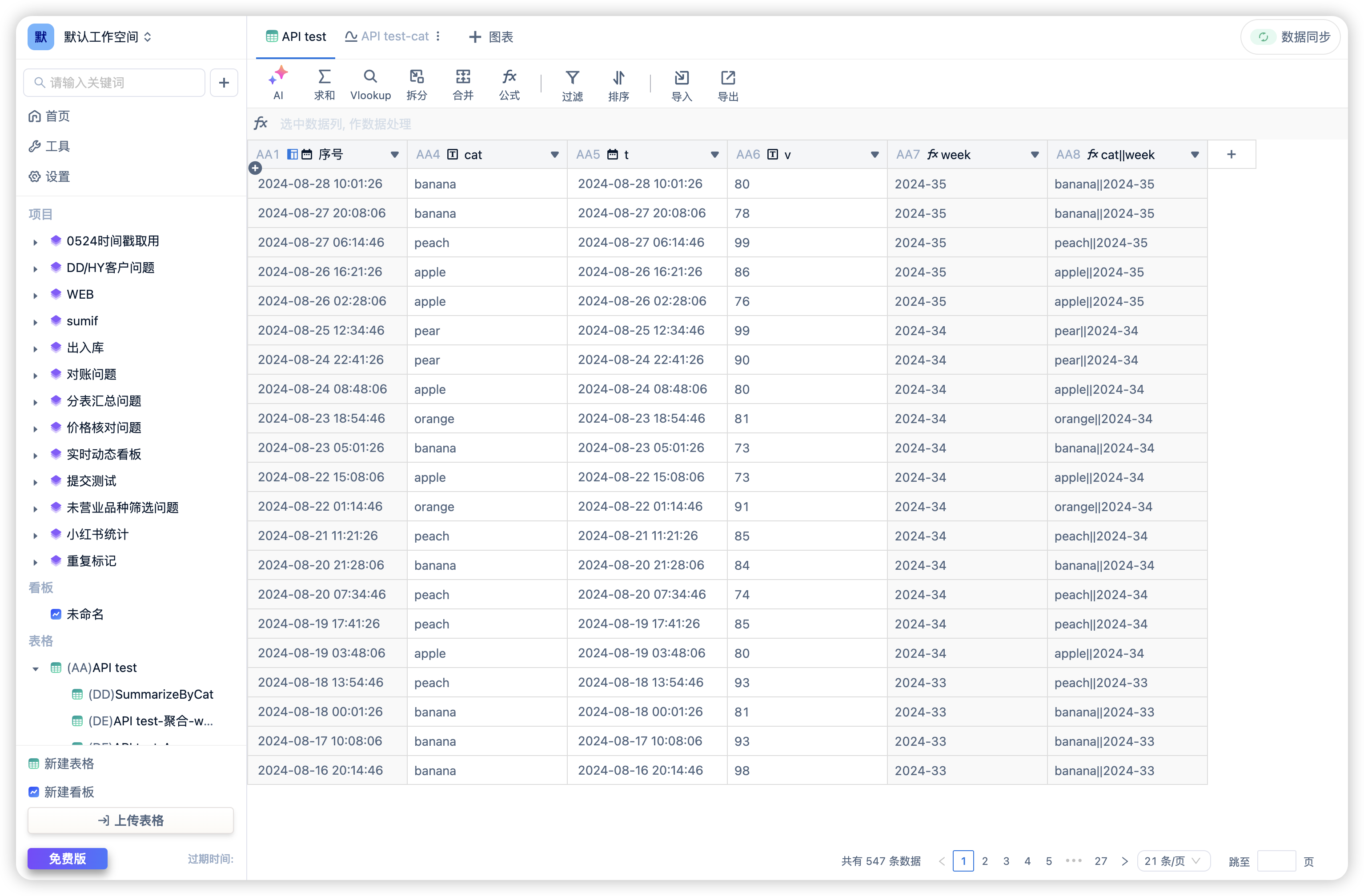Click the 免费版 plan button

coord(68,859)
